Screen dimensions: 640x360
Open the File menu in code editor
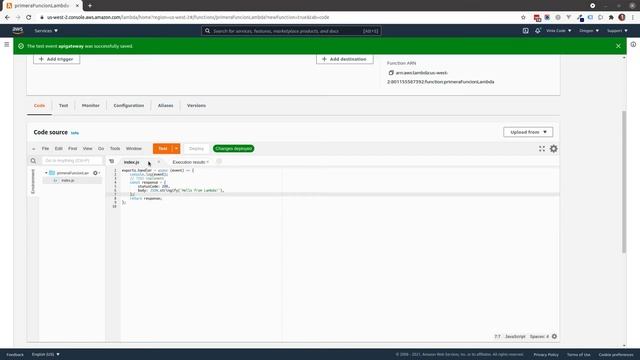point(45,149)
